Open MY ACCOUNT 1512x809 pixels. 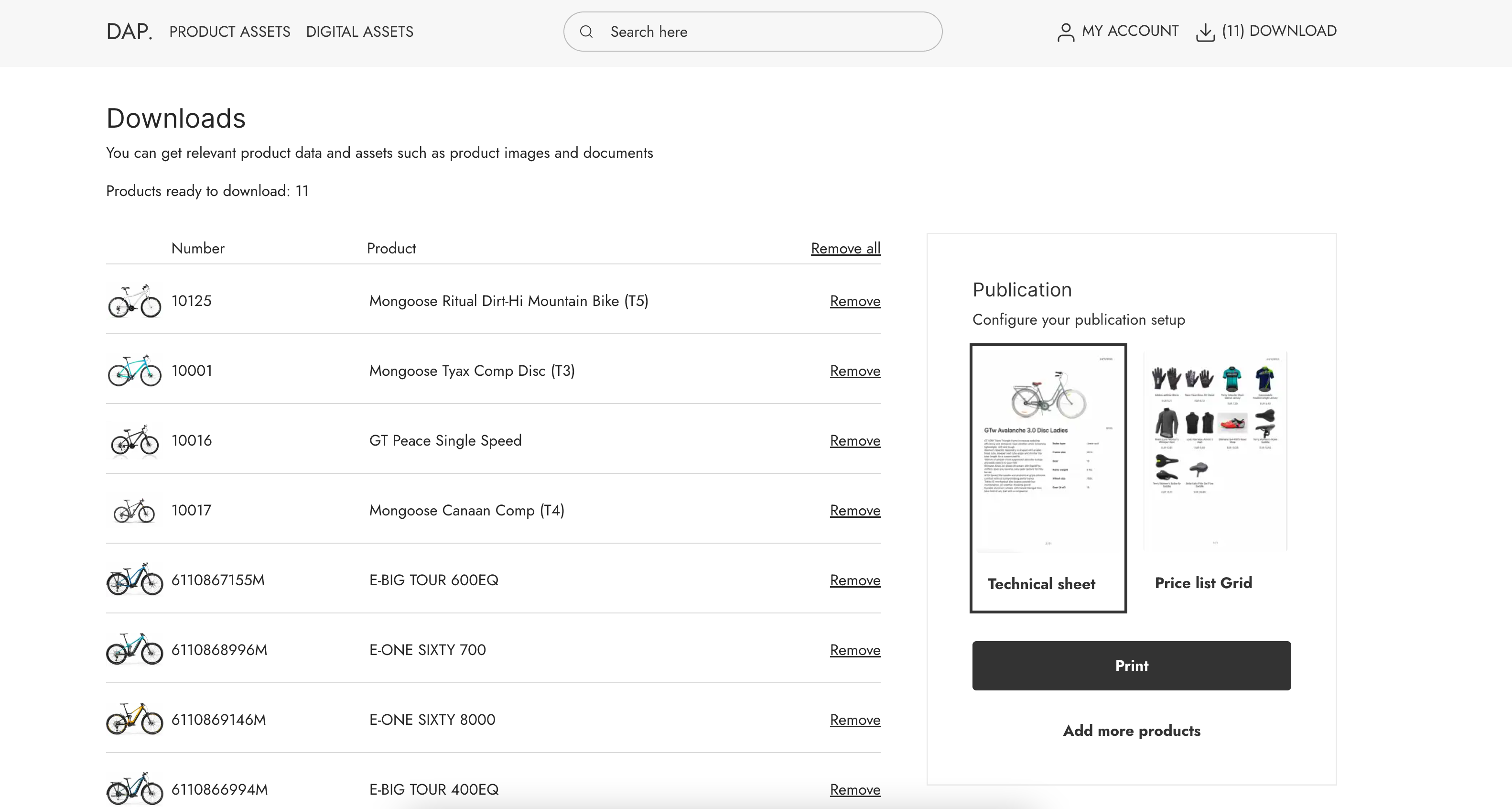1130,31
